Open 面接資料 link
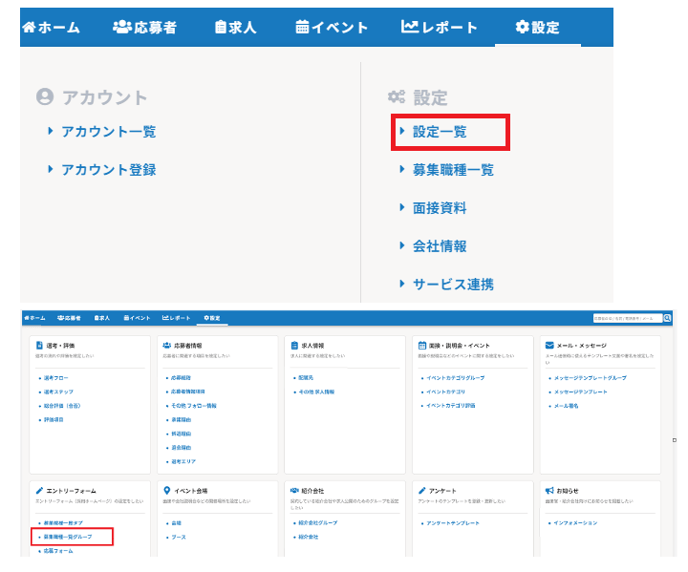This screenshot has height=572, width=688. [440, 208]
